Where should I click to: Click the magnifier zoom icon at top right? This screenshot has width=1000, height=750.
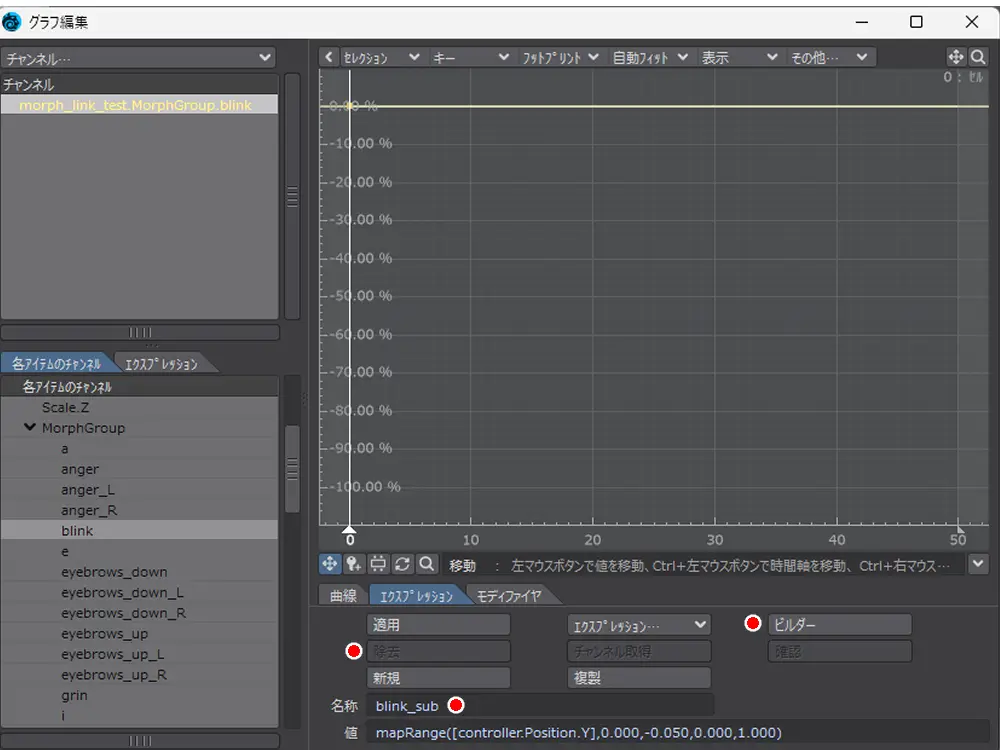tap(978, 58)
